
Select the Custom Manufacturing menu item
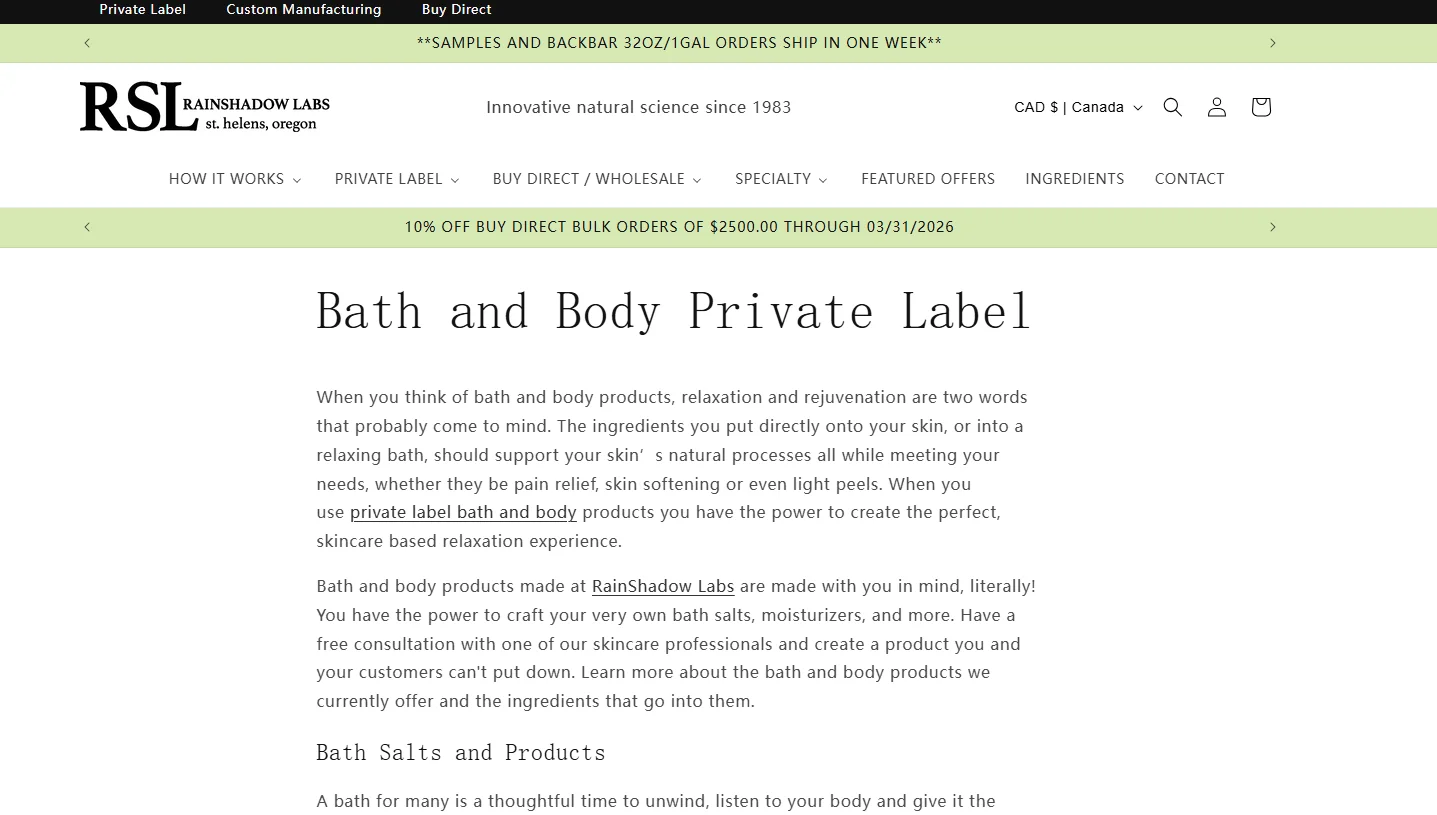(304, 10)
